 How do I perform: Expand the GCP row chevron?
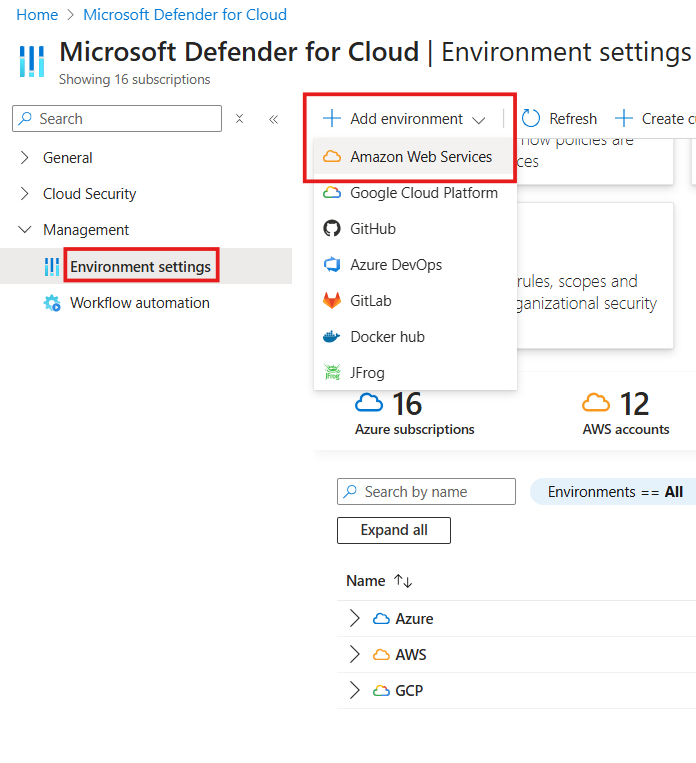coord(355,690)
